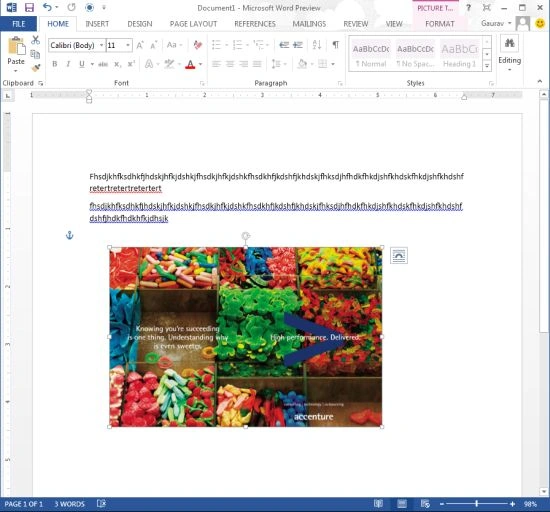
Task: Open the undo history dropdown arrow
Action: pyautogui.click(x=57, y=7)
